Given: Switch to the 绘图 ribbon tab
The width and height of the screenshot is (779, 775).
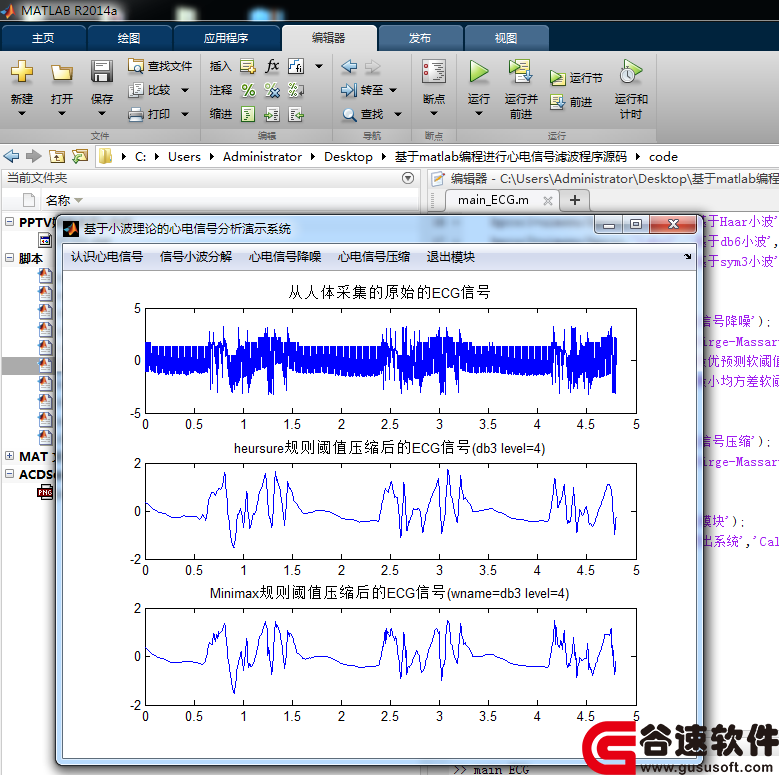Looking at the screenshot, I should (129, 38).
